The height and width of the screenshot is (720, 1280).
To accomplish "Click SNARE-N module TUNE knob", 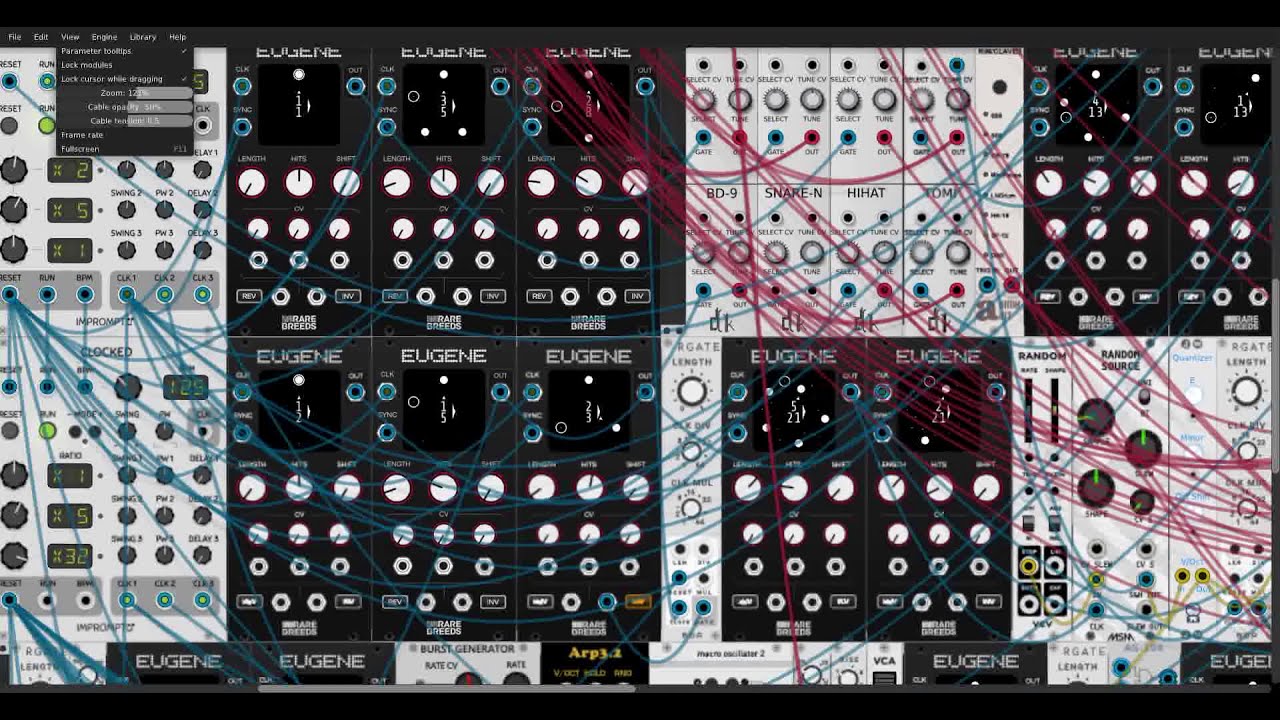I will pyautogui.click(x=812, y=252).
